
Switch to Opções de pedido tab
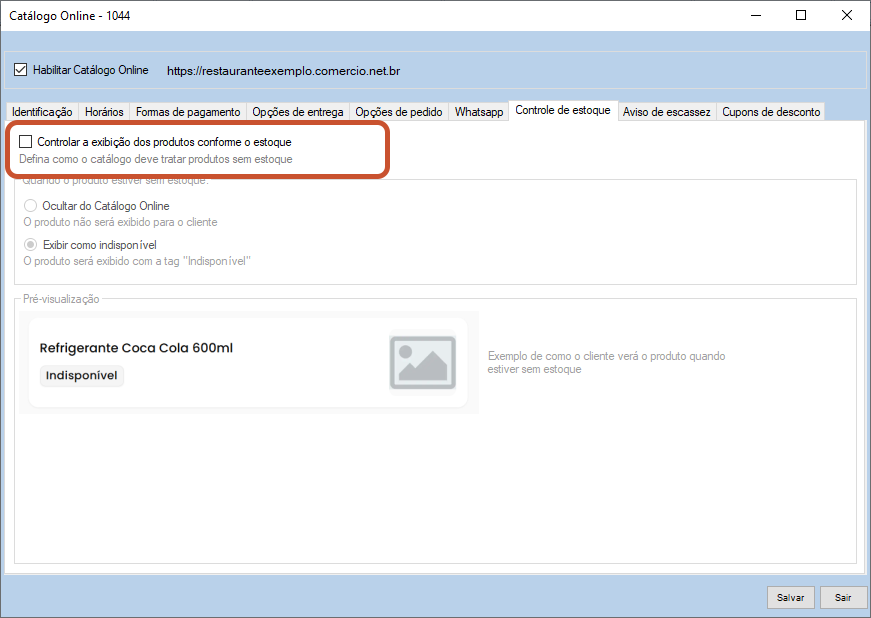(x=399, y=112)
